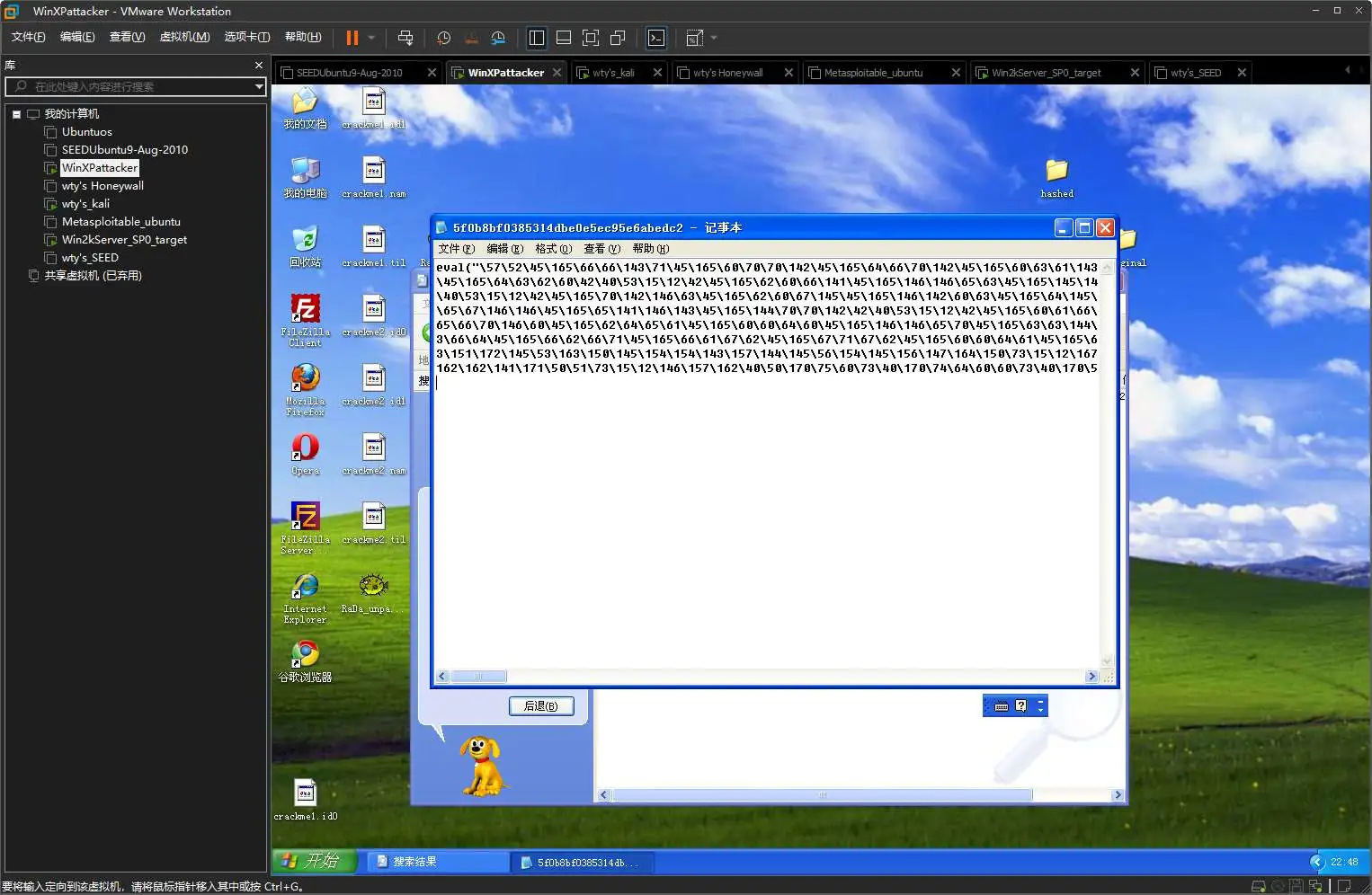
Task: Click the stretch guest display icon
Action: (x=694, y=38)
